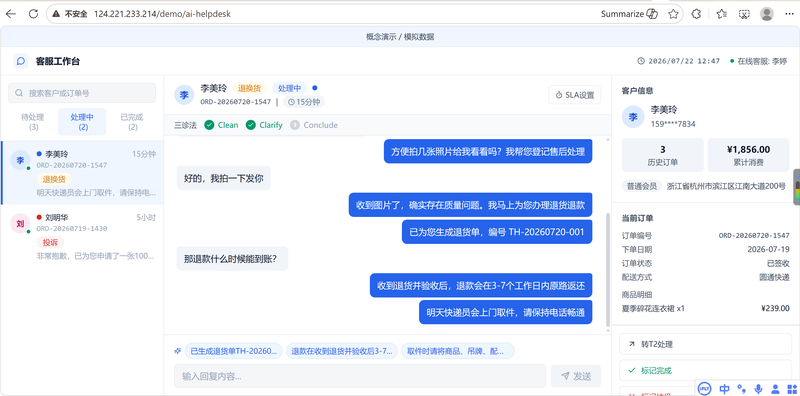Click the 投诉 tag on 刘明华 item
Image resolution: width=800 pixels, height=396 pixels.
point(51,242)
